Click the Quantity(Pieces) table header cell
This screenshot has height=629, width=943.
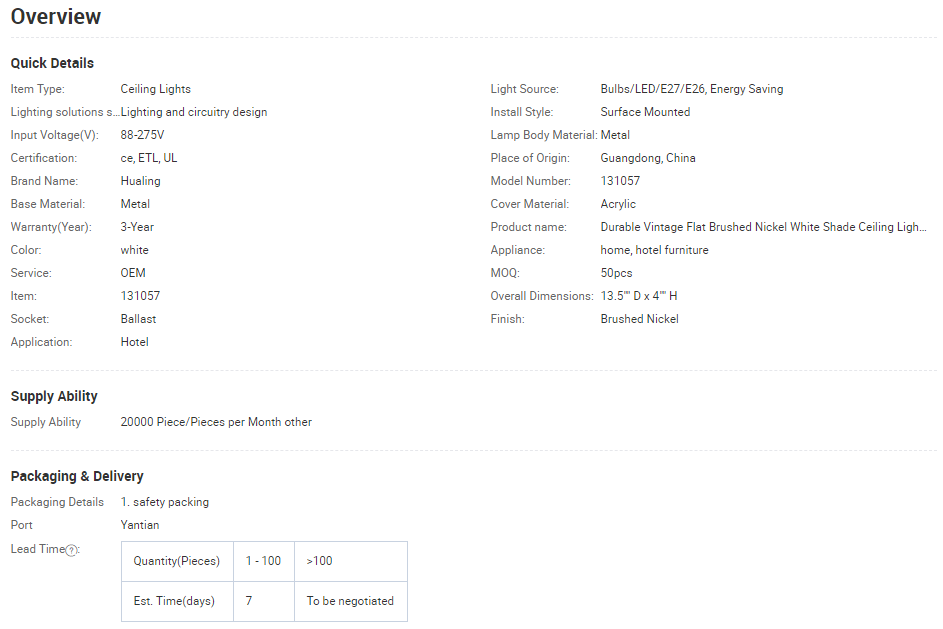coord(177,561)
